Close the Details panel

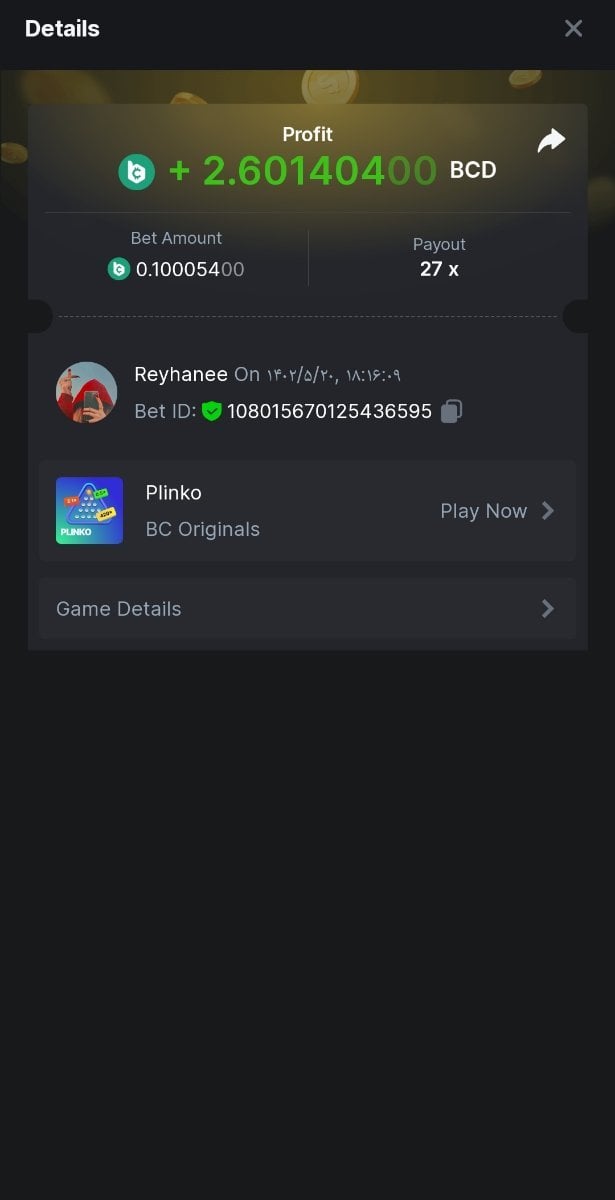tap(573, 29)
